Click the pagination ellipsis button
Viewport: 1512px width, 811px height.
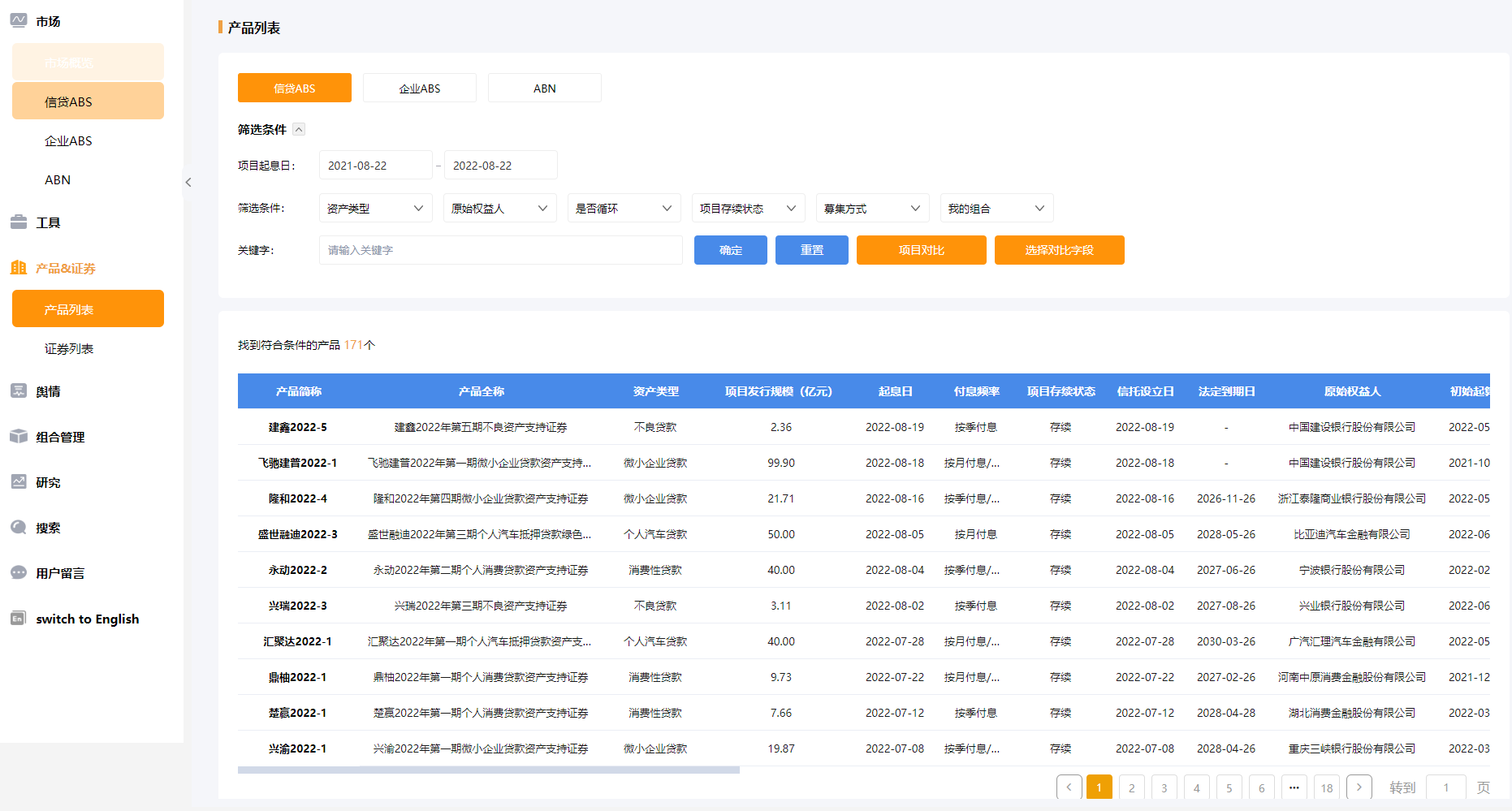tap(1294, 787)
